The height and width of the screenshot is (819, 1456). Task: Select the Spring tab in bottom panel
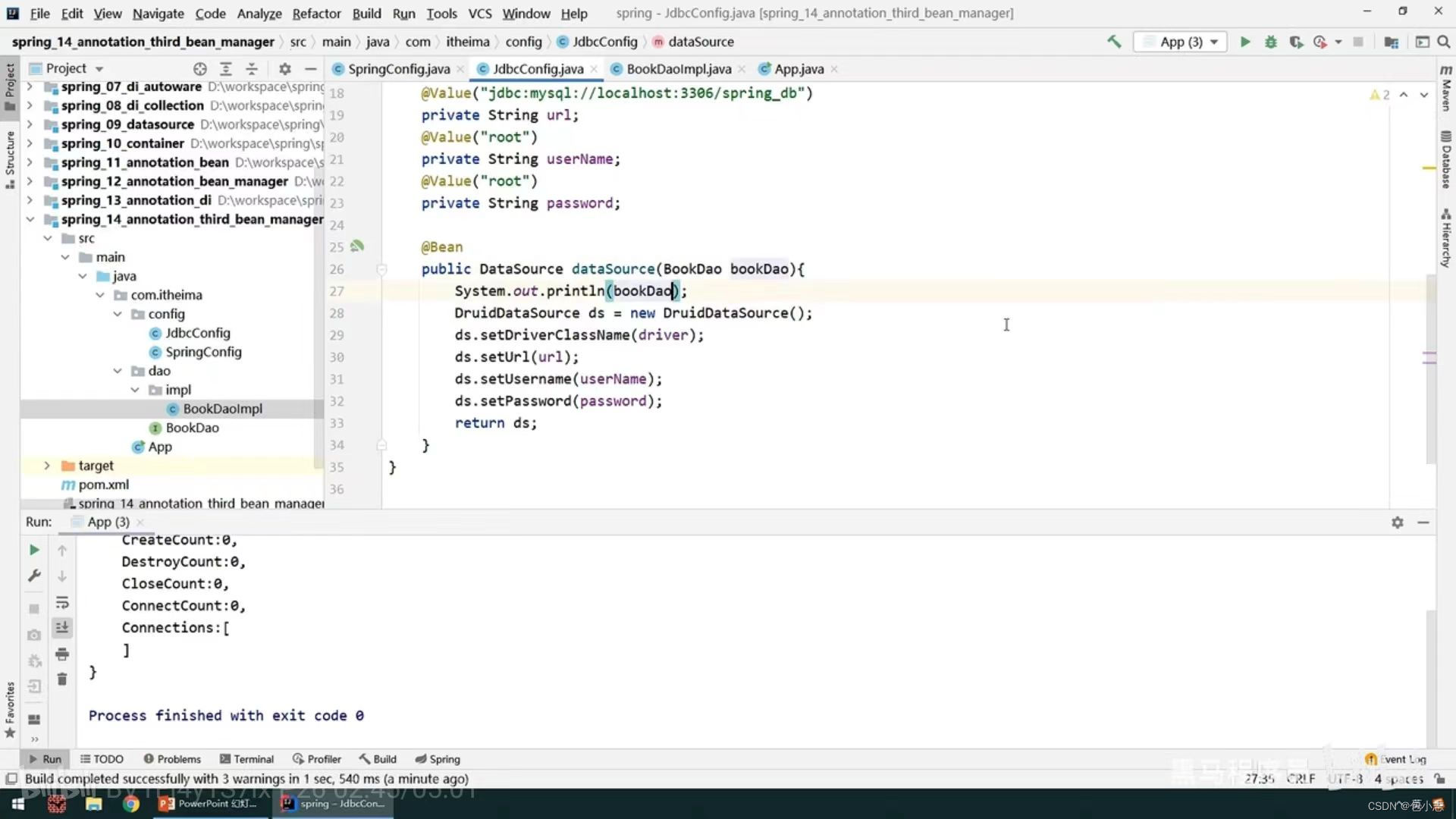[444, 758]
